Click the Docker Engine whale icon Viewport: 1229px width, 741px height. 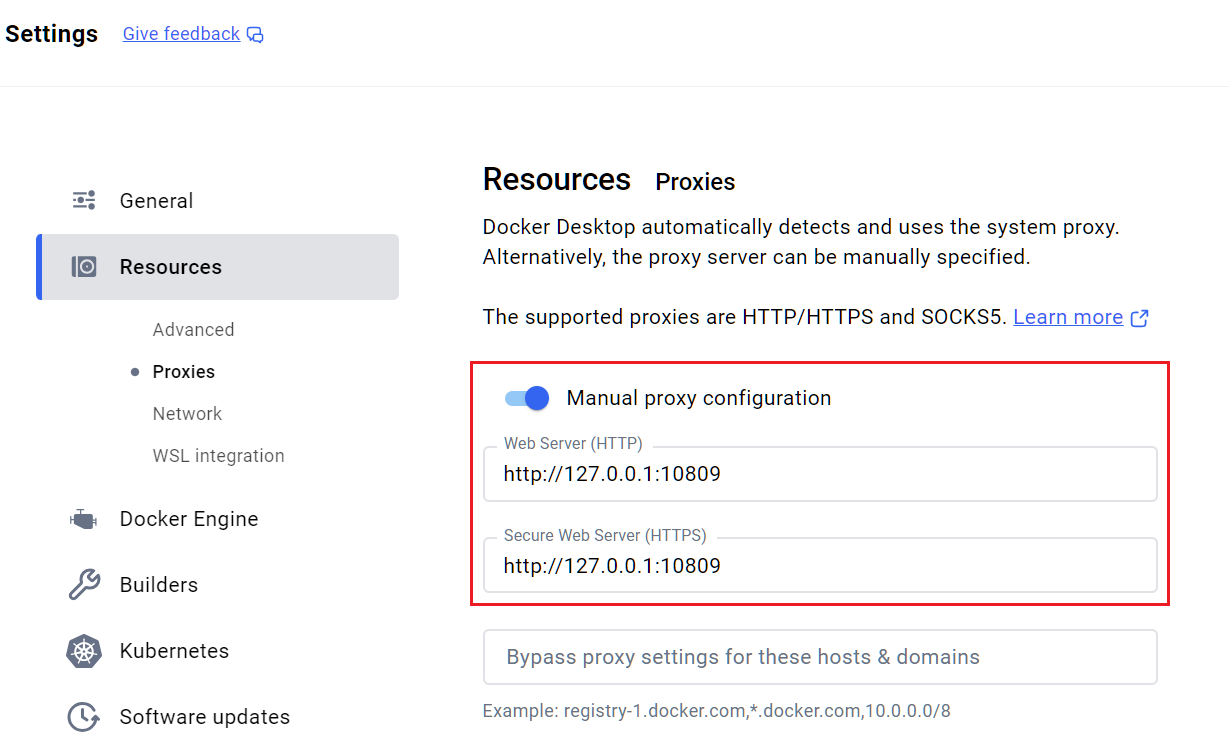(x=83, y=519)
